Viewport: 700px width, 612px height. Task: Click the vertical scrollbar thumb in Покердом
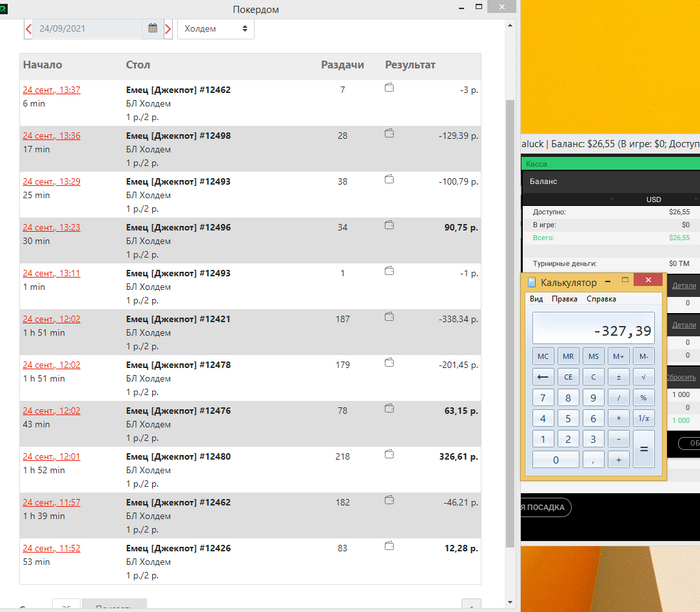[510, 323]
